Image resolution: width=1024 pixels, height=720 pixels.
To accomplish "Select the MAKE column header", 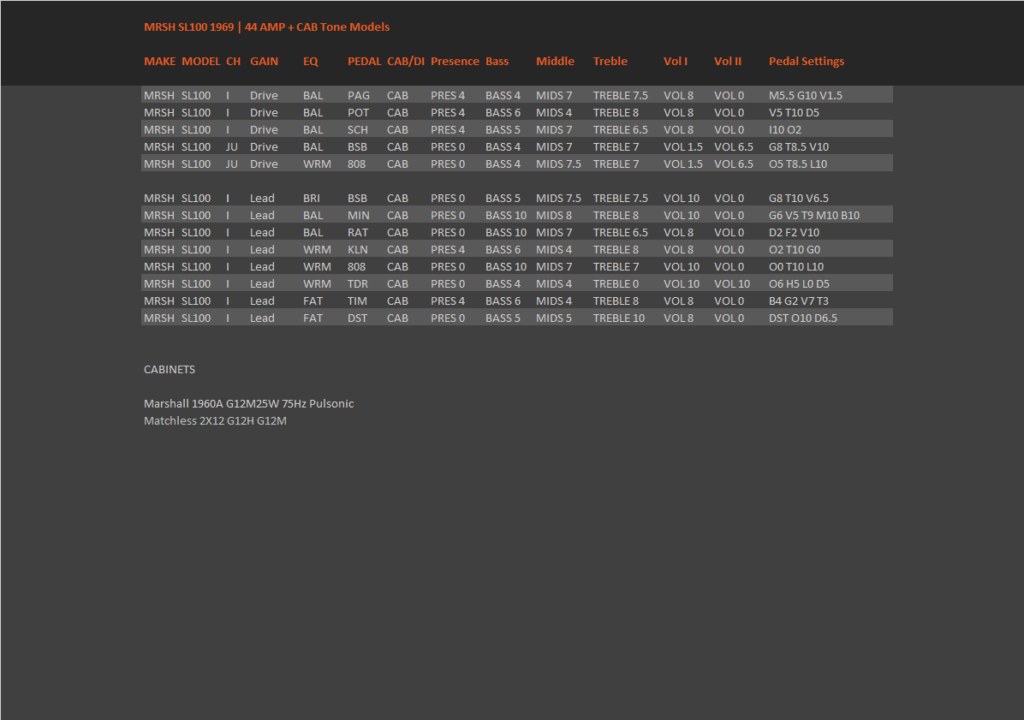I will [159, 61].
